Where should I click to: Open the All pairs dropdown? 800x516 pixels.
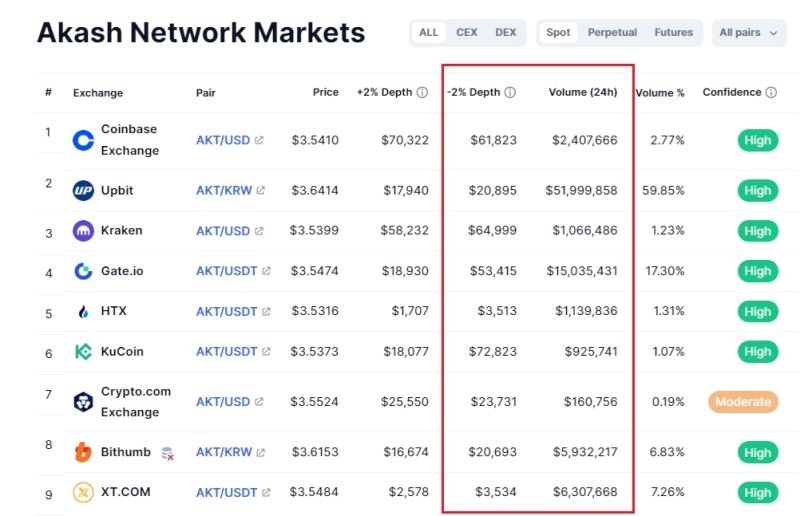point(748,33)
